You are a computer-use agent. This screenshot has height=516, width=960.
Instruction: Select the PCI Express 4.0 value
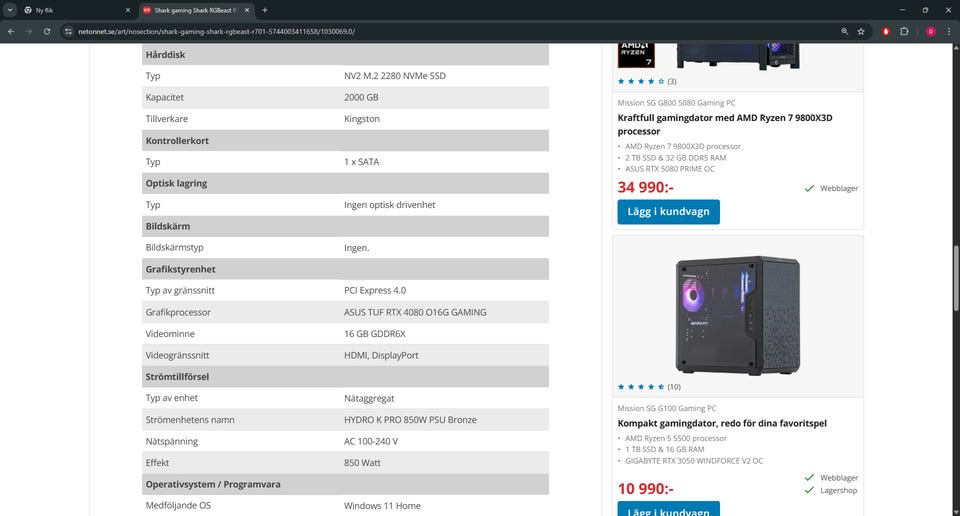click(x=375, y=290)
